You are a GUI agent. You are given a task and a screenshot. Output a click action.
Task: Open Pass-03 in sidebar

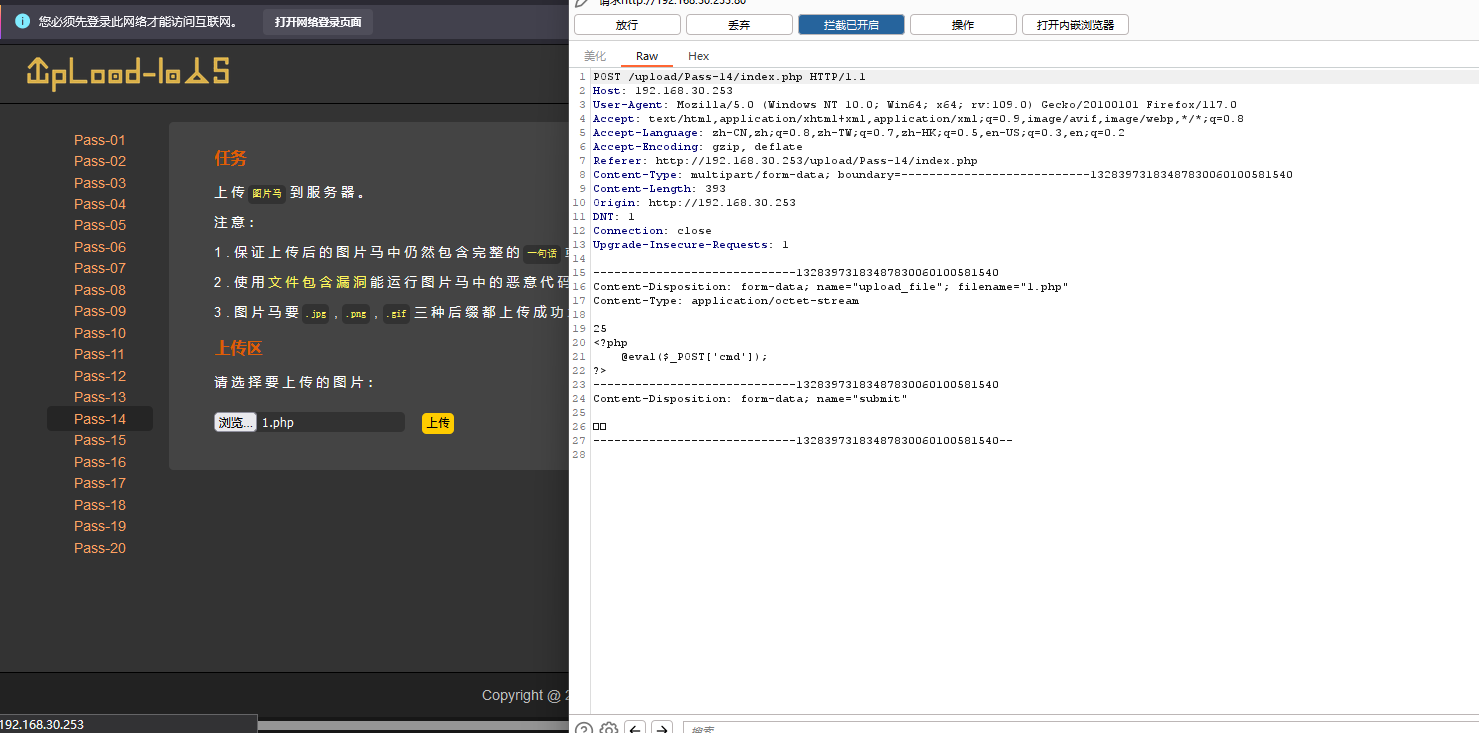[x=100, y=183]
